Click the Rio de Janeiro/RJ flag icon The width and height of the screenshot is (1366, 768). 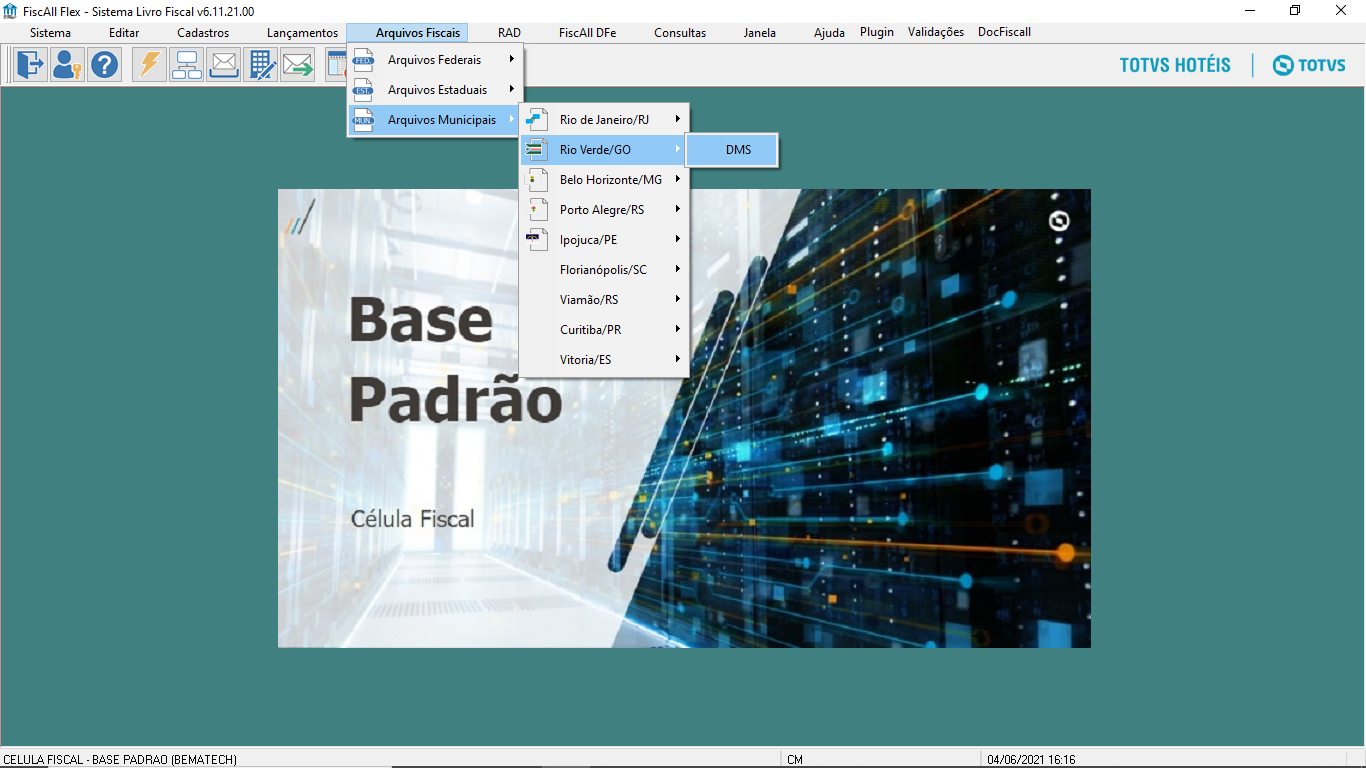pos(537,120)
